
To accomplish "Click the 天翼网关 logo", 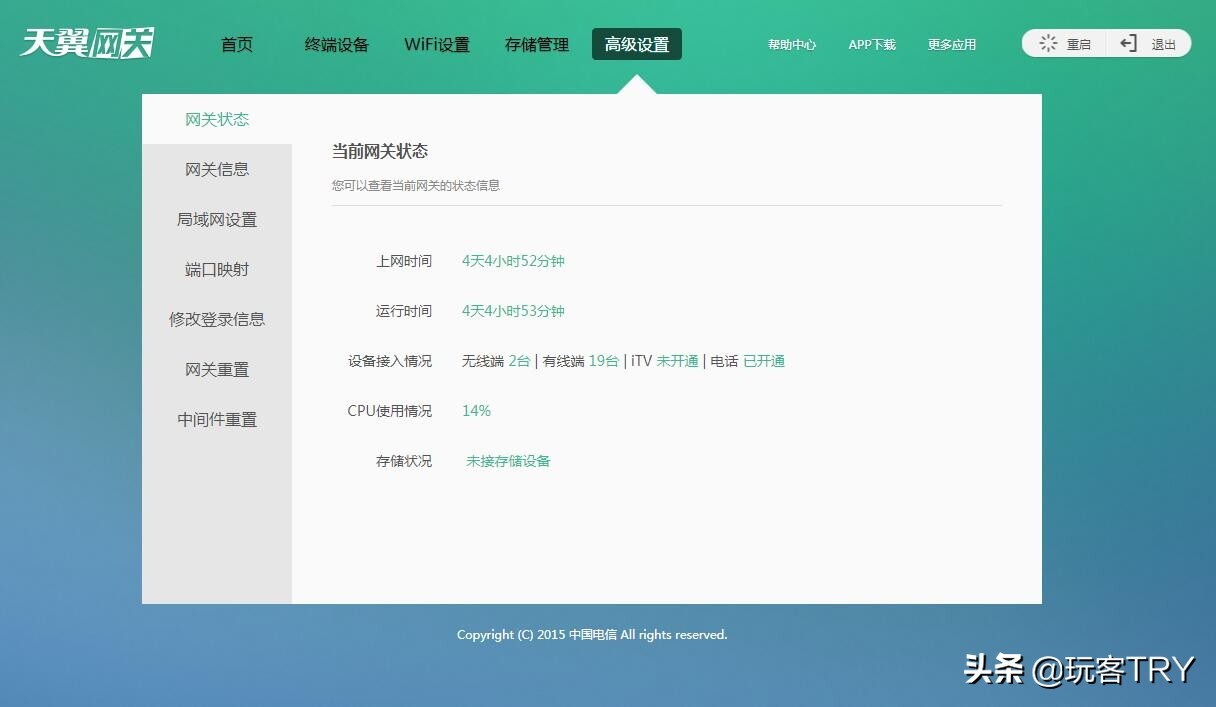I will click(x=85, y=42).
